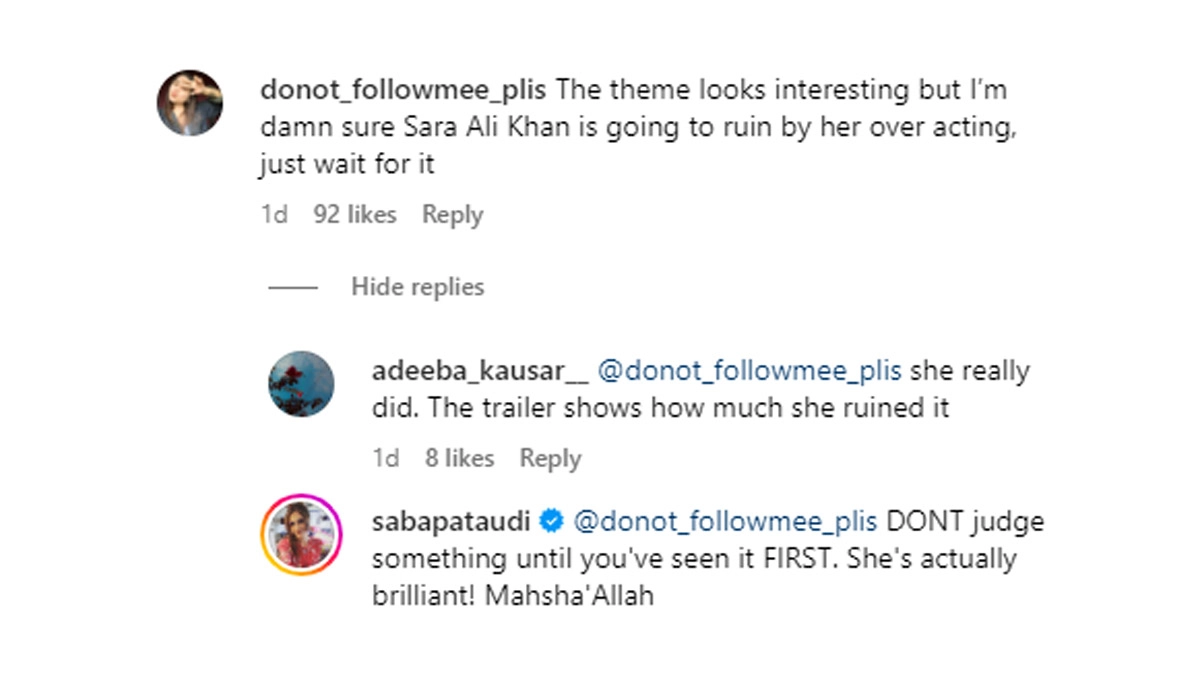Collapse the thread with Hide replies
The image size is (1200, 675).
coord(417,287)
